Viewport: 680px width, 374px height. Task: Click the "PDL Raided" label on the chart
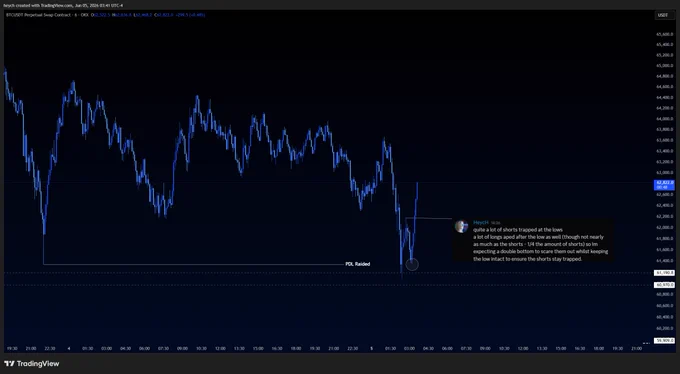tap(357, 264)
